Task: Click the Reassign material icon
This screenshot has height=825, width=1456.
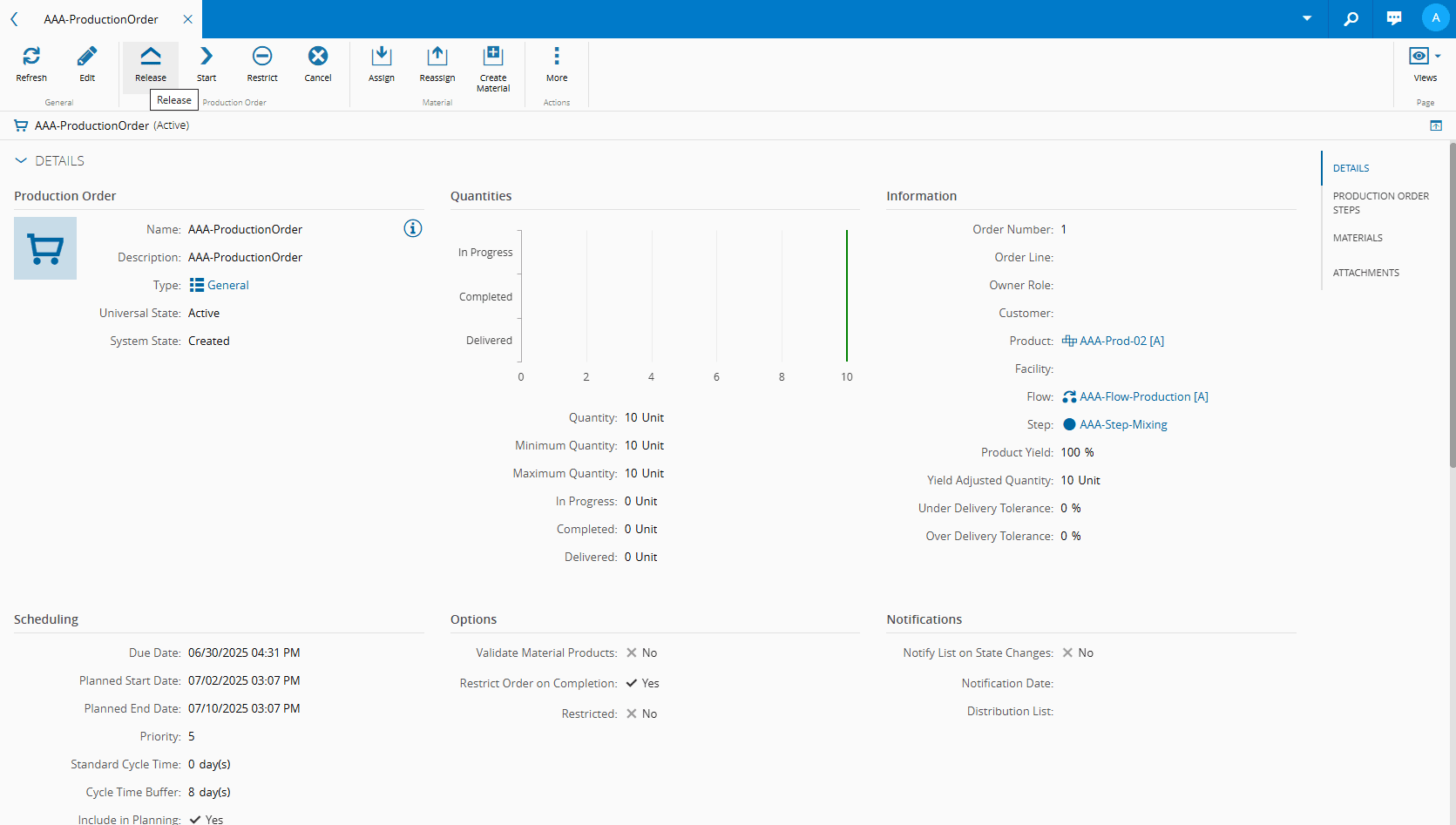Action: [437, 57]
